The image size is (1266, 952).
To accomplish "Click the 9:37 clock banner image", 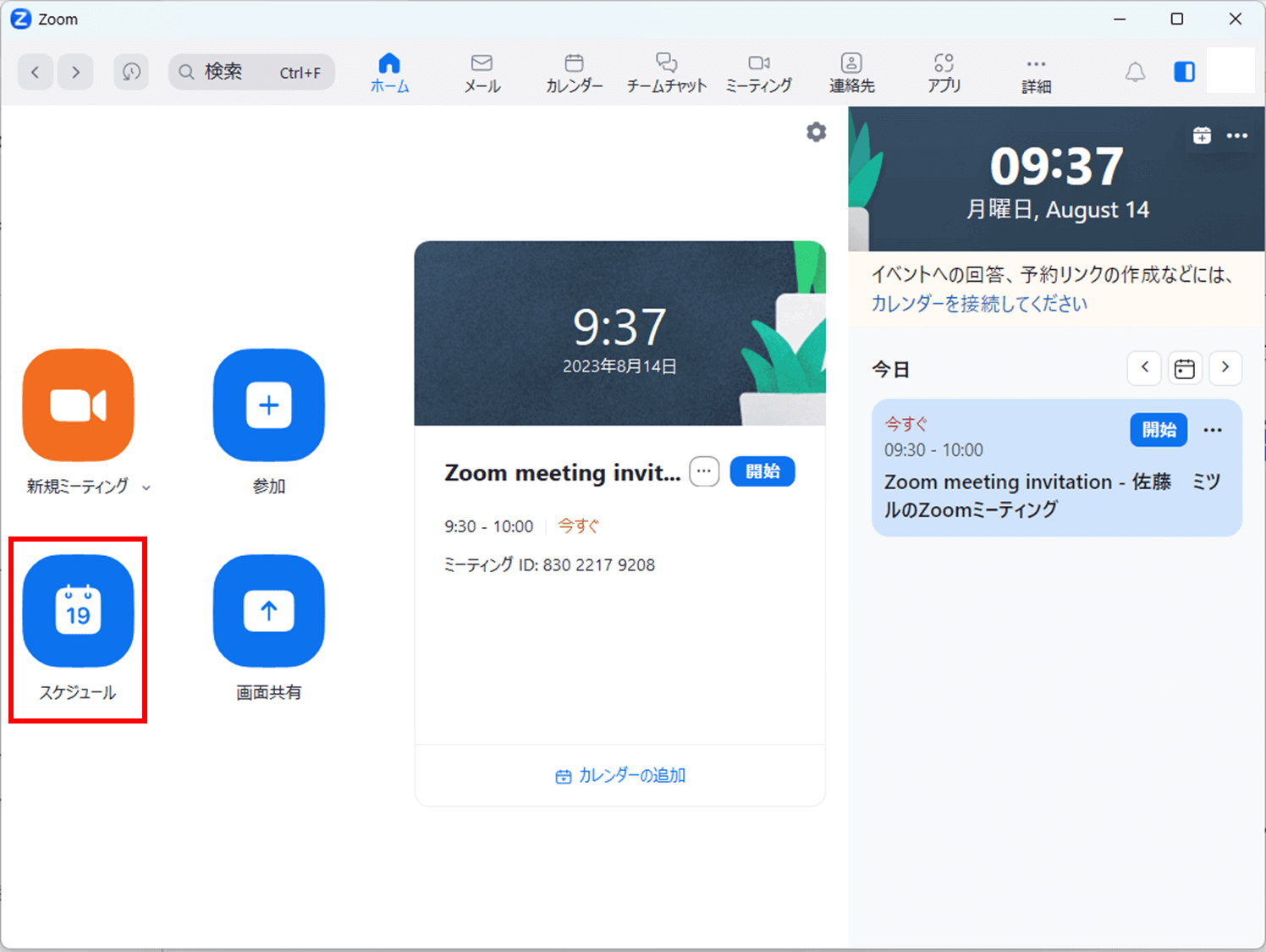I will point(619,333).
